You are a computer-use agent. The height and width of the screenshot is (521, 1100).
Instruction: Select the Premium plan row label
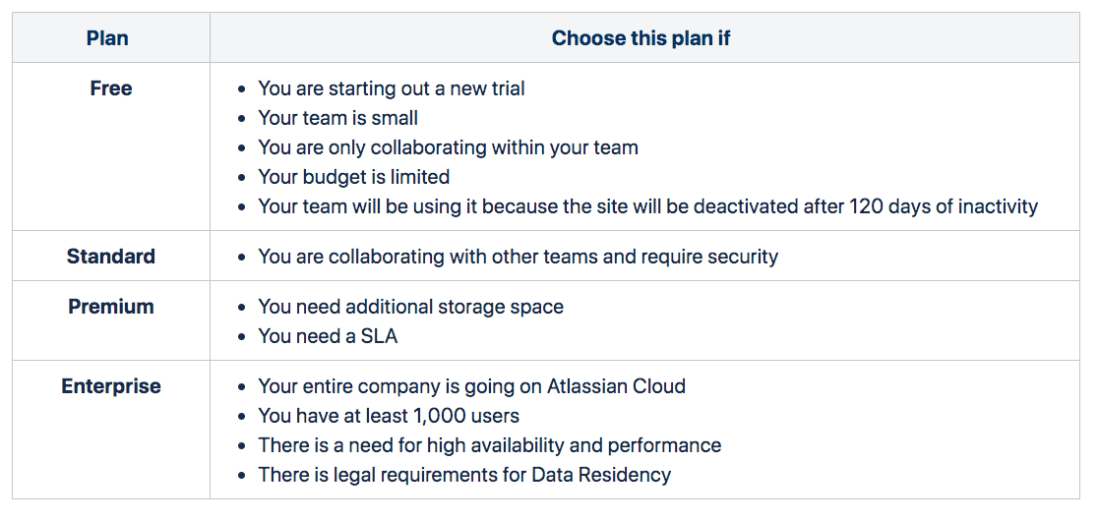coord(110,306)
